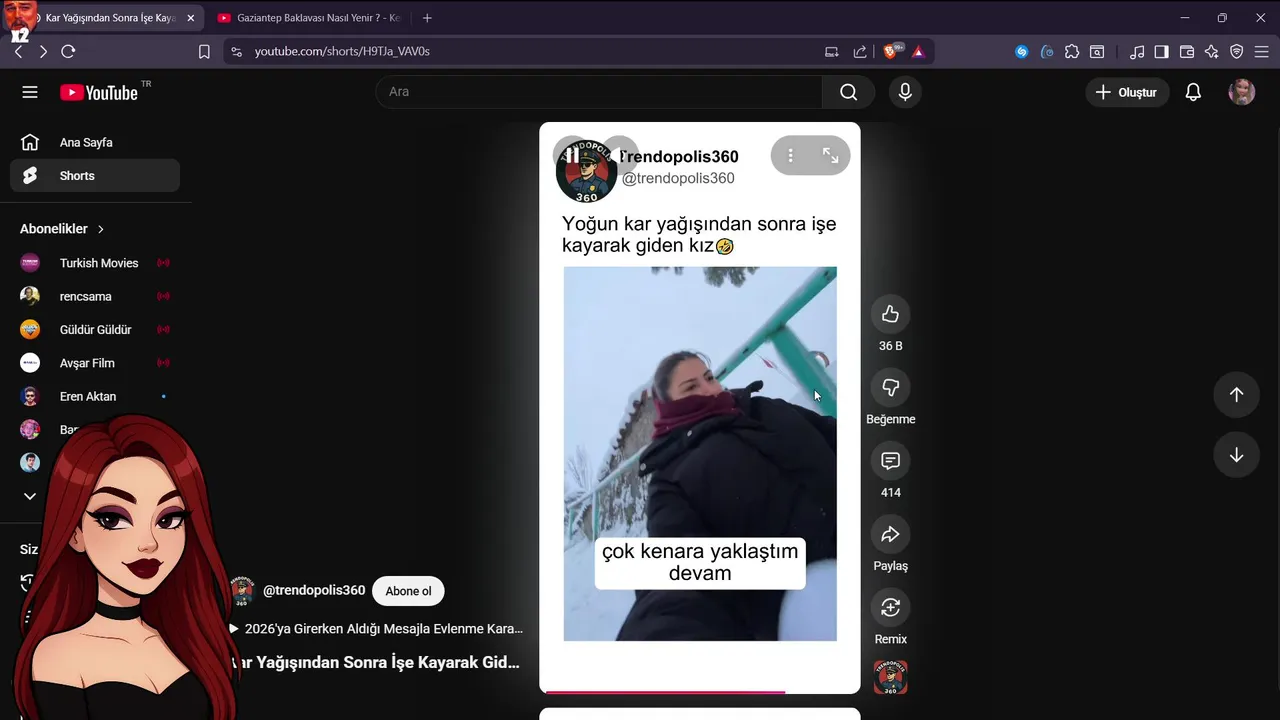Image resolution: width=1280 pixels, height=720 pixels.
Task: Open the Trendopolis 360 sound thumbnail
Action: (890, 677)
